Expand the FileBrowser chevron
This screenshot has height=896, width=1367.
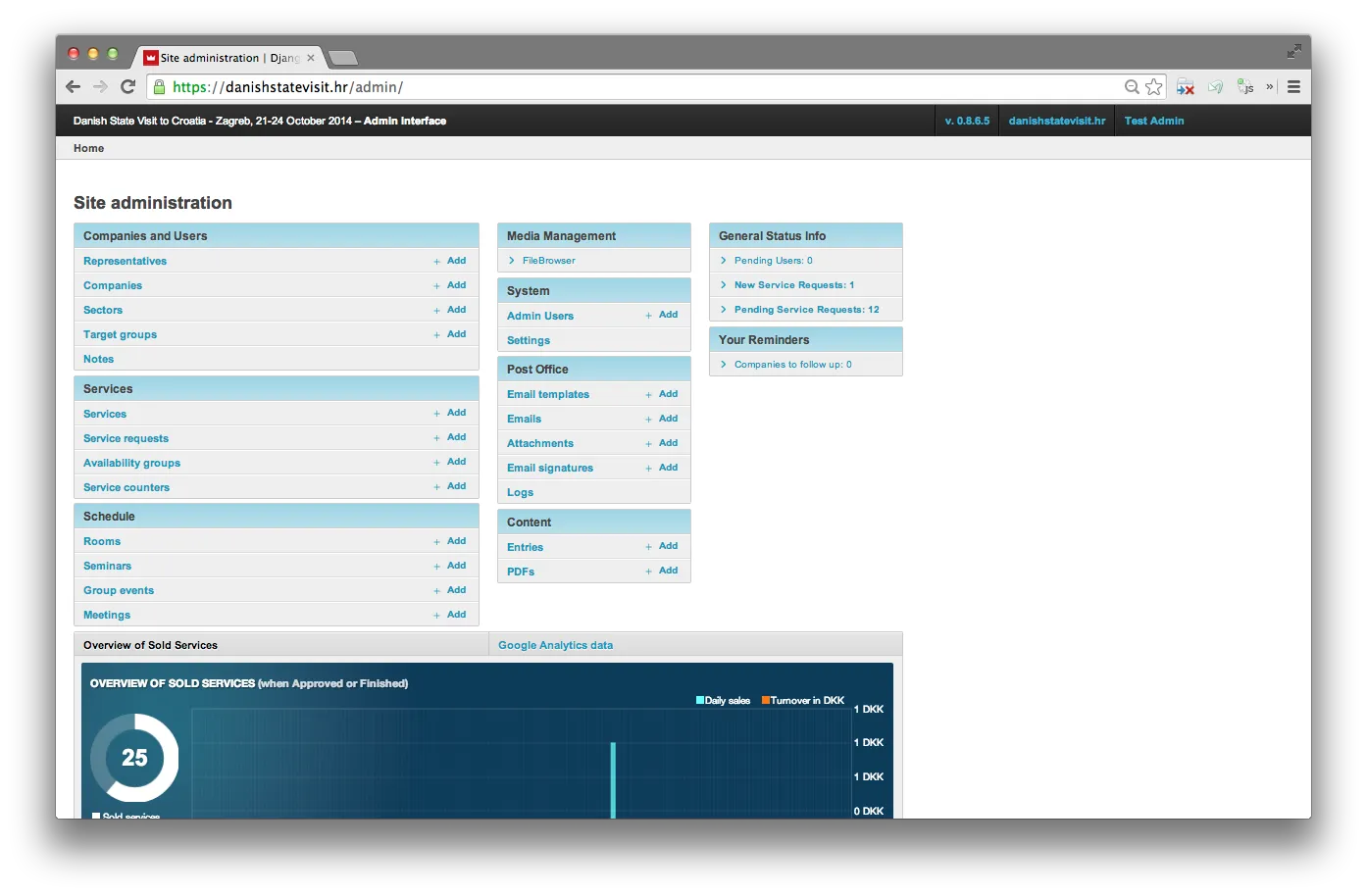511,260
